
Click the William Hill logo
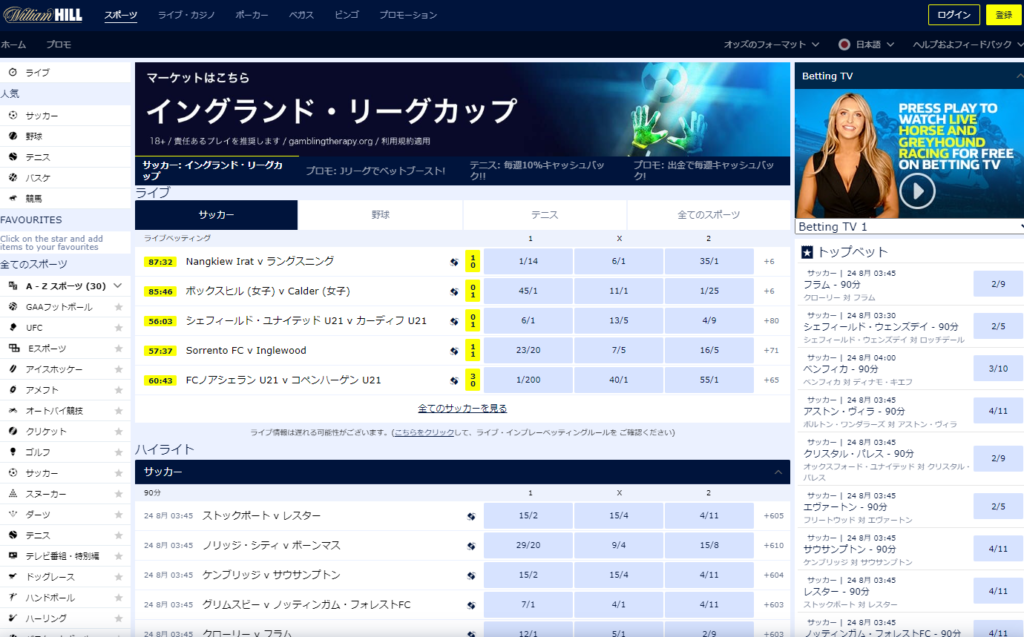43,14
